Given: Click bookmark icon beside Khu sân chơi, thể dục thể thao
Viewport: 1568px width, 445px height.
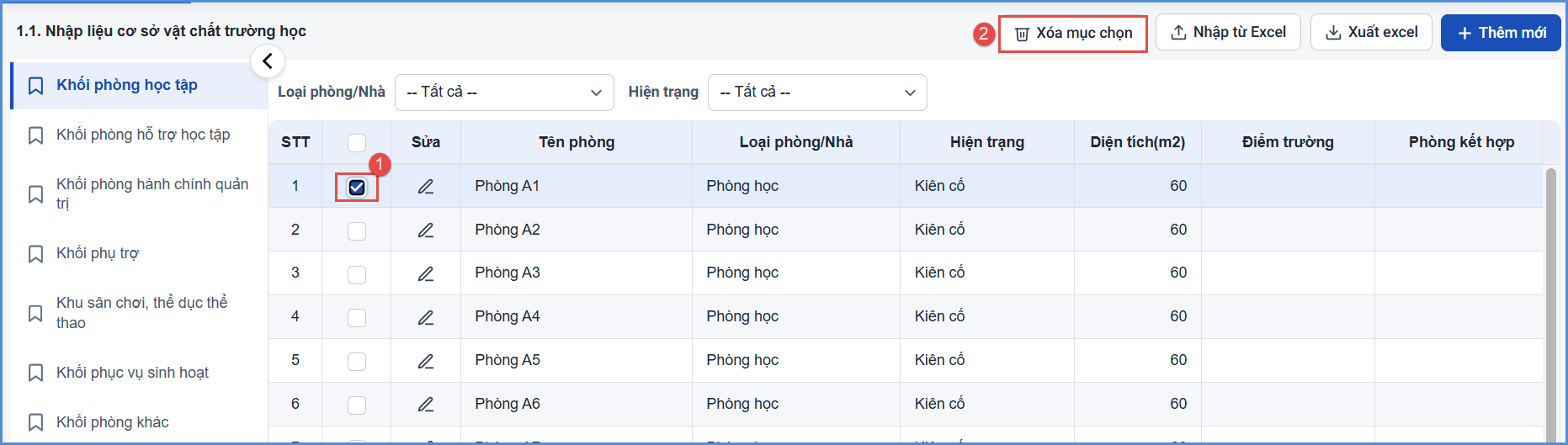Looking at the screenshot, I should 35,314.
